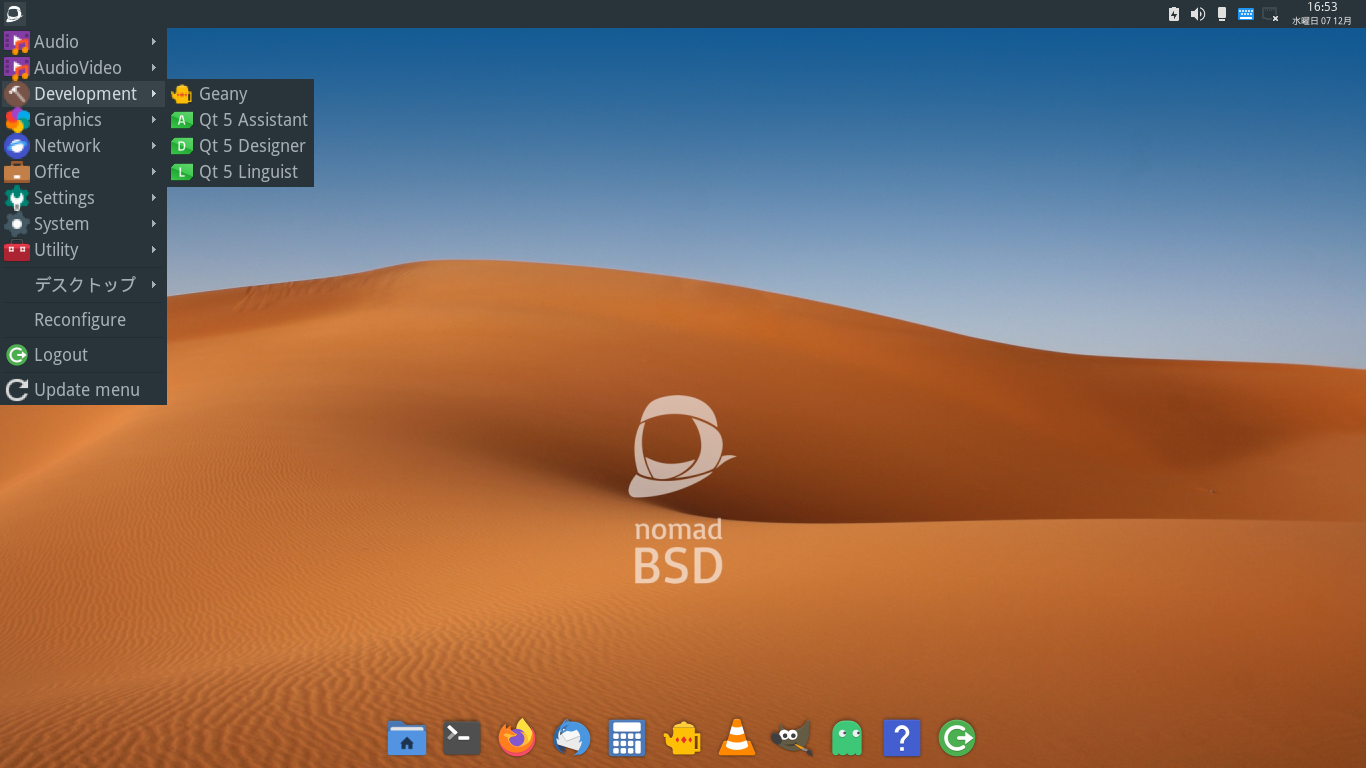Select the highlighted Development menu entry
Viewport: 1366px width, 768px height.
tap(83, 93)
